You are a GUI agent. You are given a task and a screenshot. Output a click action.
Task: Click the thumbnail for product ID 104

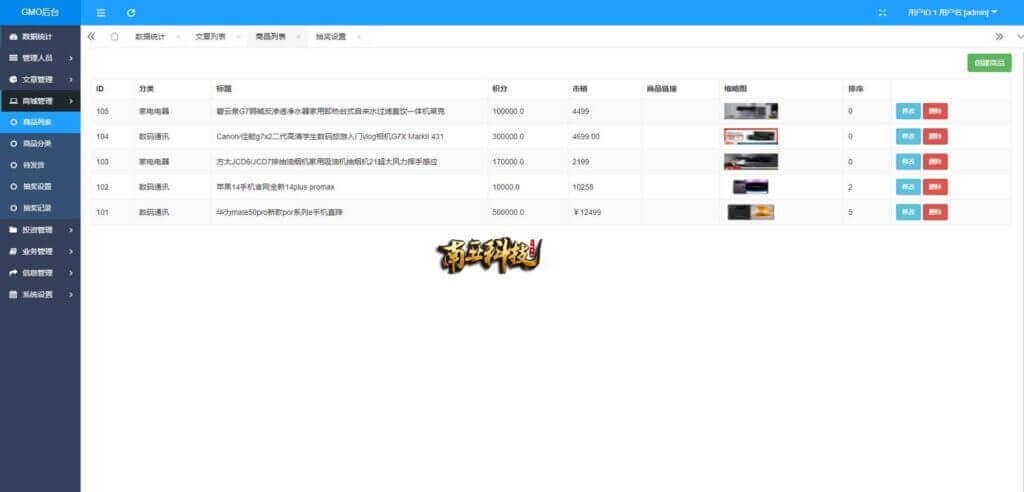750,136
